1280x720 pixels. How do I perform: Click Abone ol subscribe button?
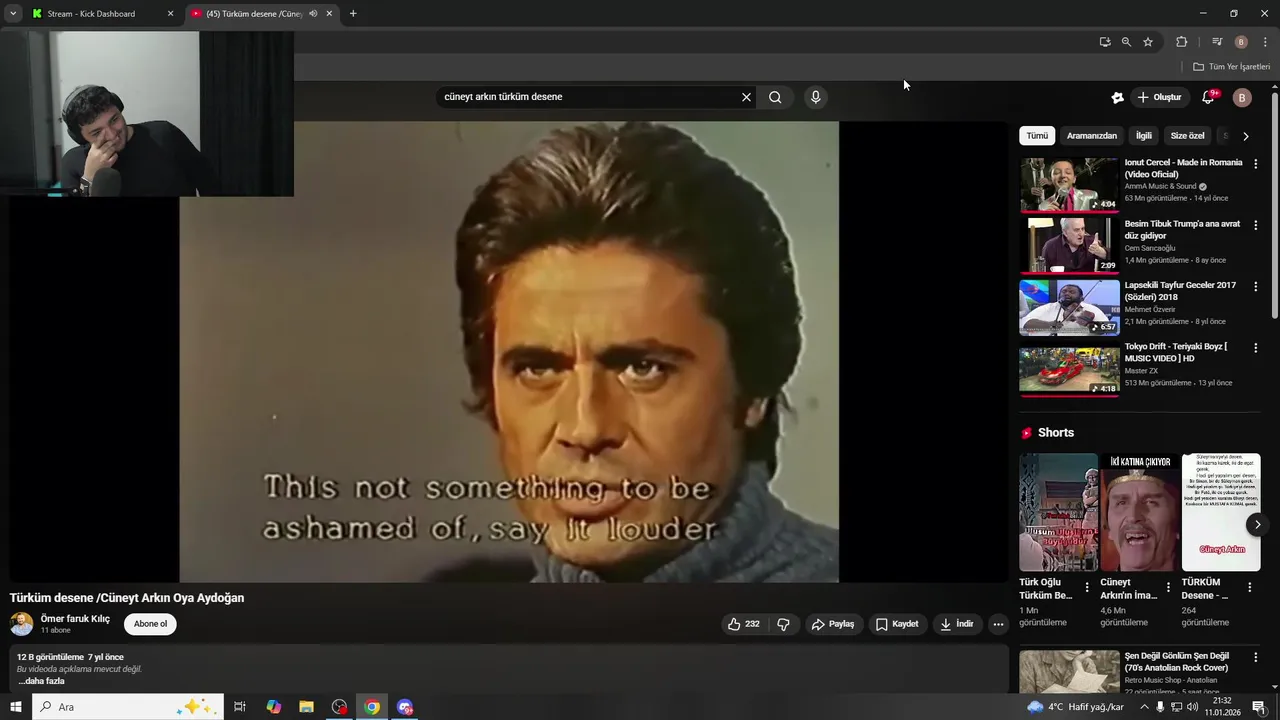click(x=151, y=624)
